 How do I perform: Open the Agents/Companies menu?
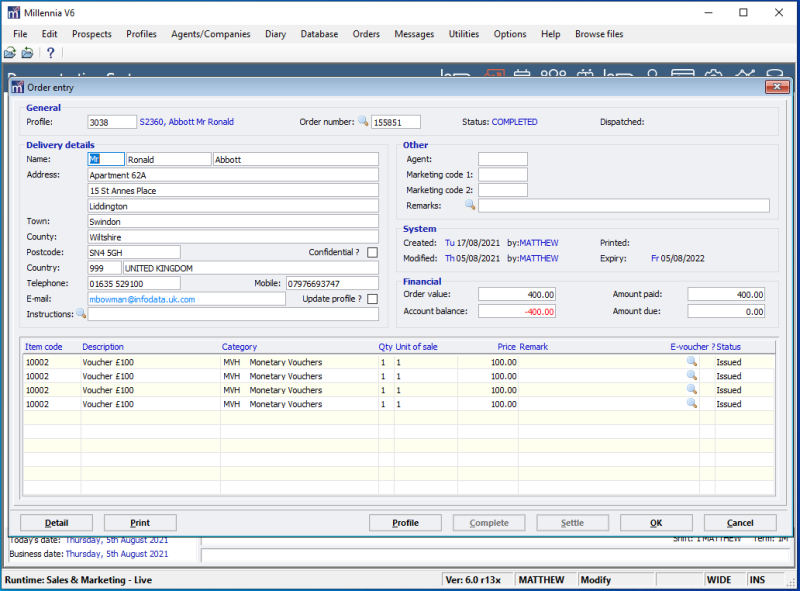[x=211, y=34]
